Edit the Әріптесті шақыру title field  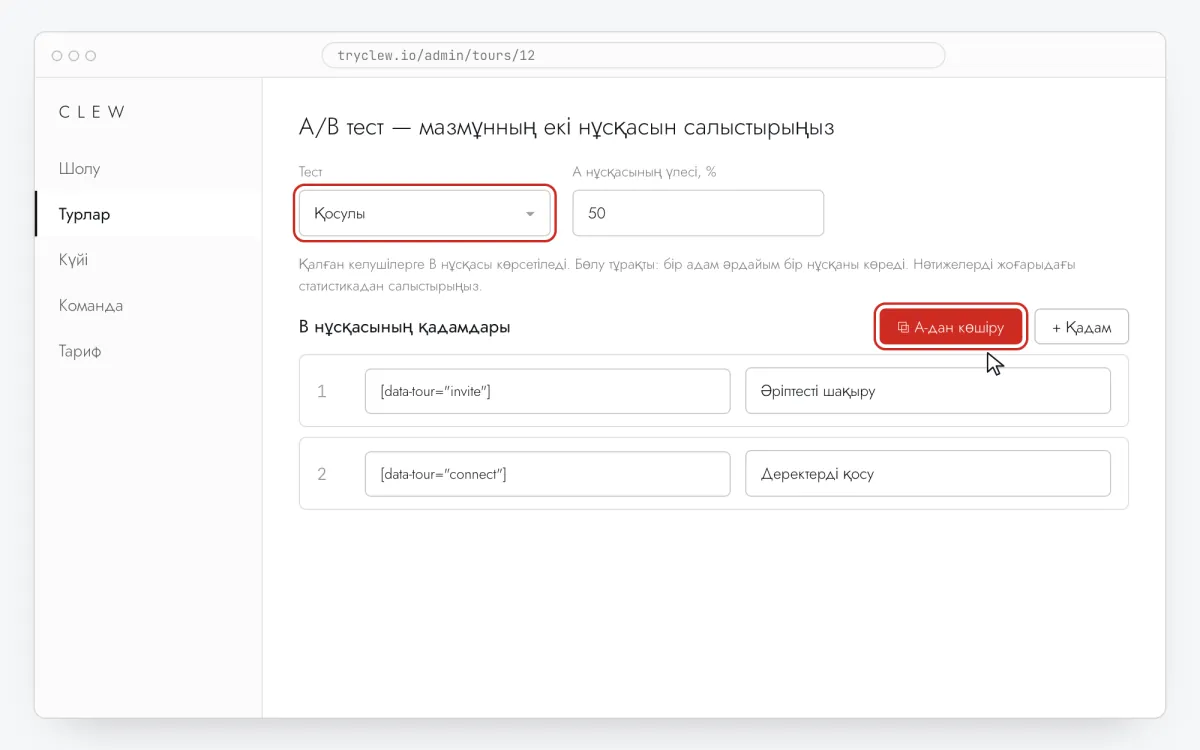pos(928,391)
